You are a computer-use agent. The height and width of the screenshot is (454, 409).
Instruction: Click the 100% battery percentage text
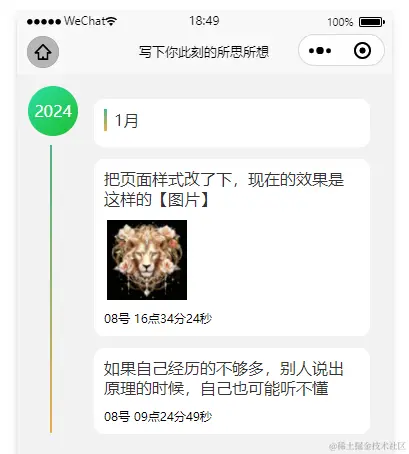(x=340, y=22)
